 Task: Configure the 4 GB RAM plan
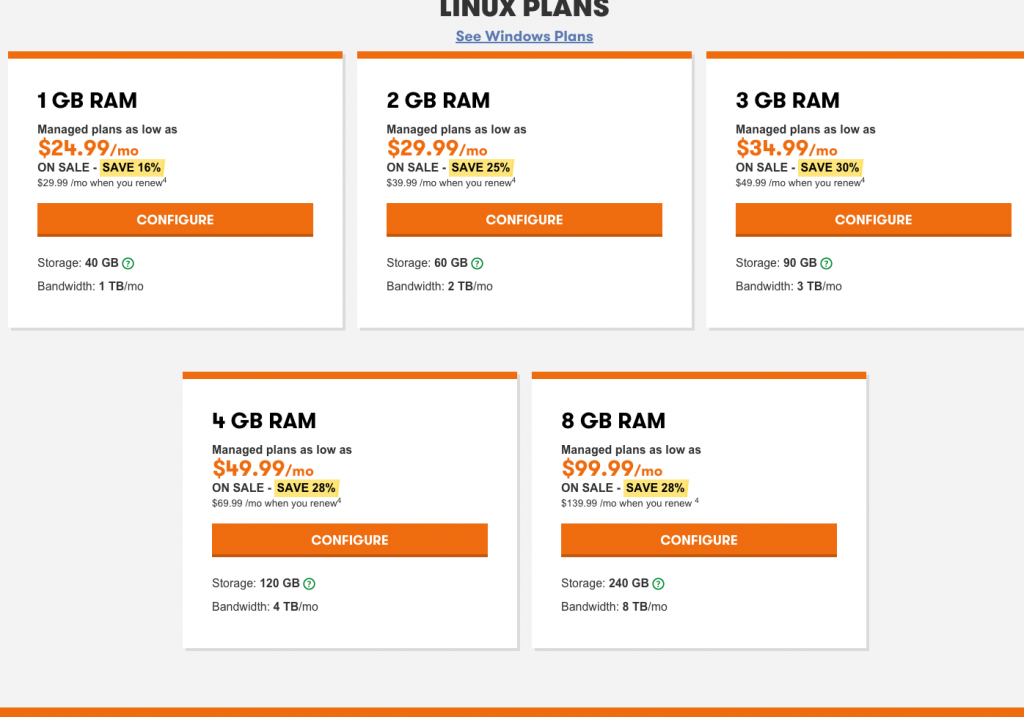click(x=349, y=540)
